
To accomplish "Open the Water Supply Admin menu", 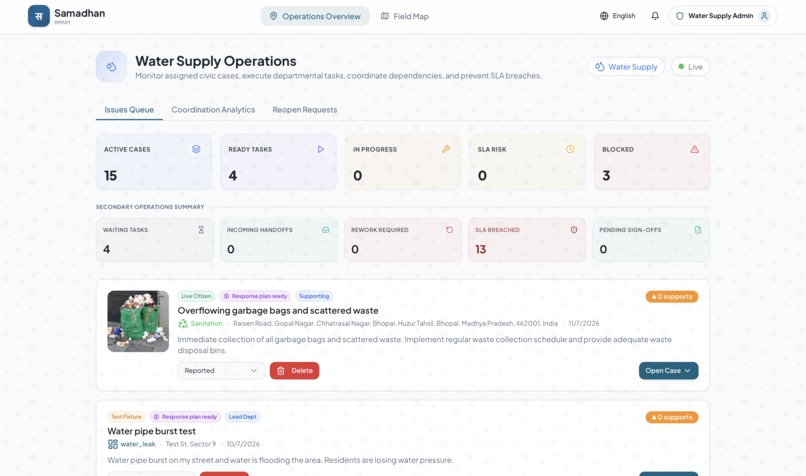I will (x=723, y=16).
